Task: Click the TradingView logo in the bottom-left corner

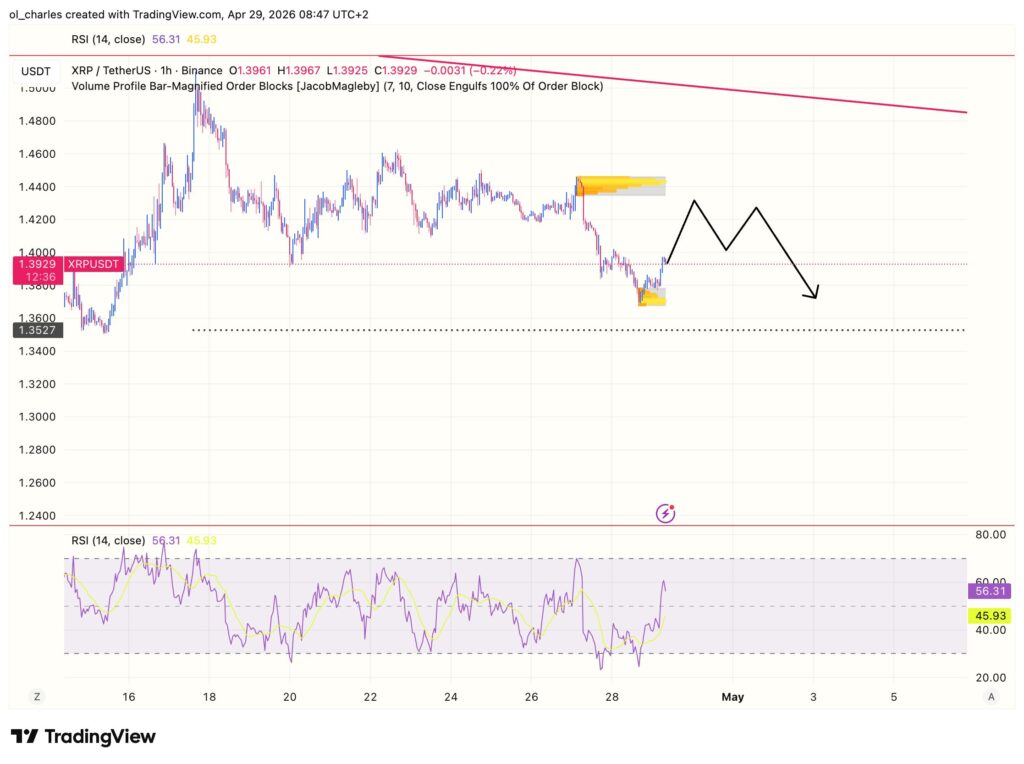Action: point(85,736)
